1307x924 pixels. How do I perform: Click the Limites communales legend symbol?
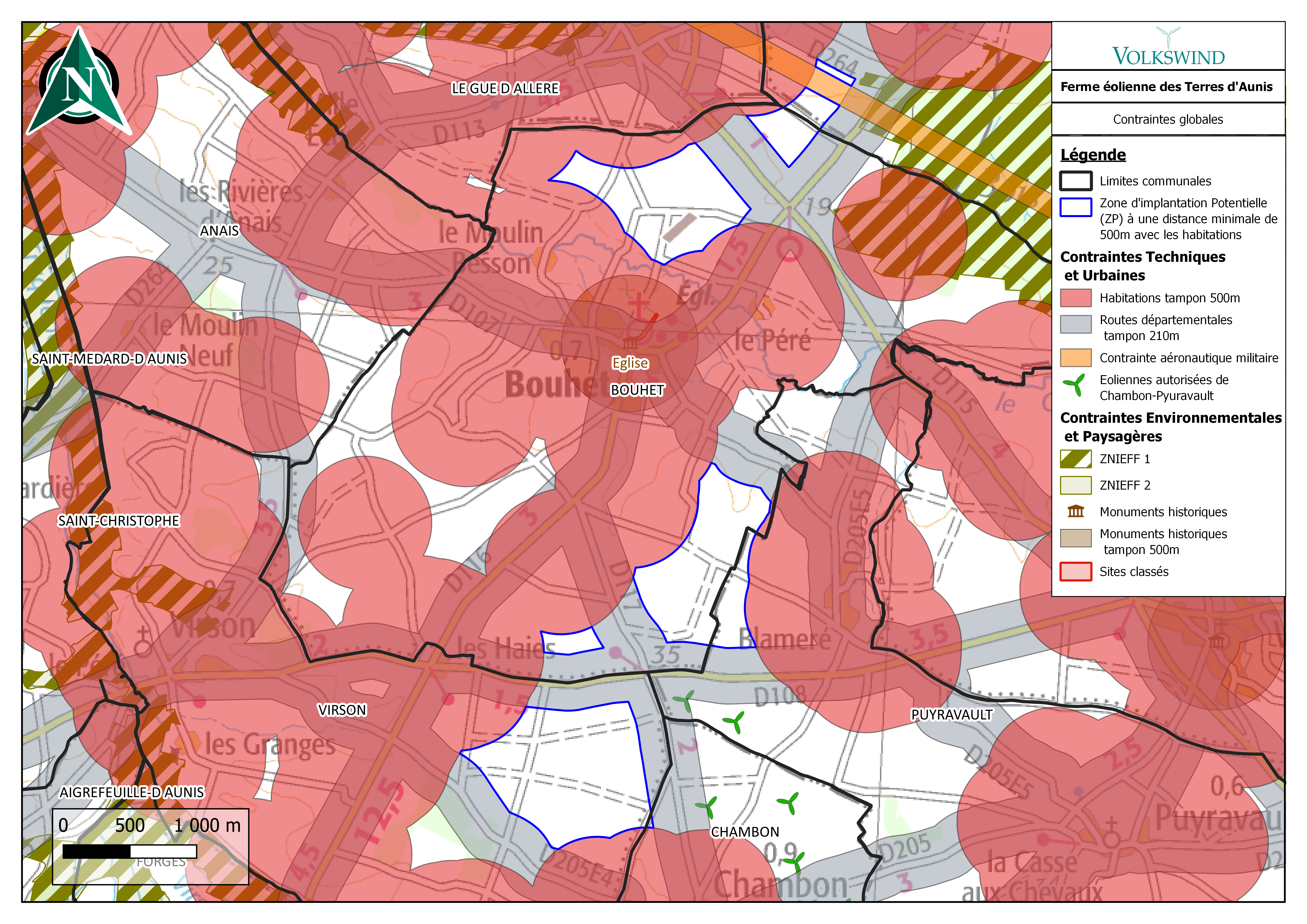(1075, 181)
